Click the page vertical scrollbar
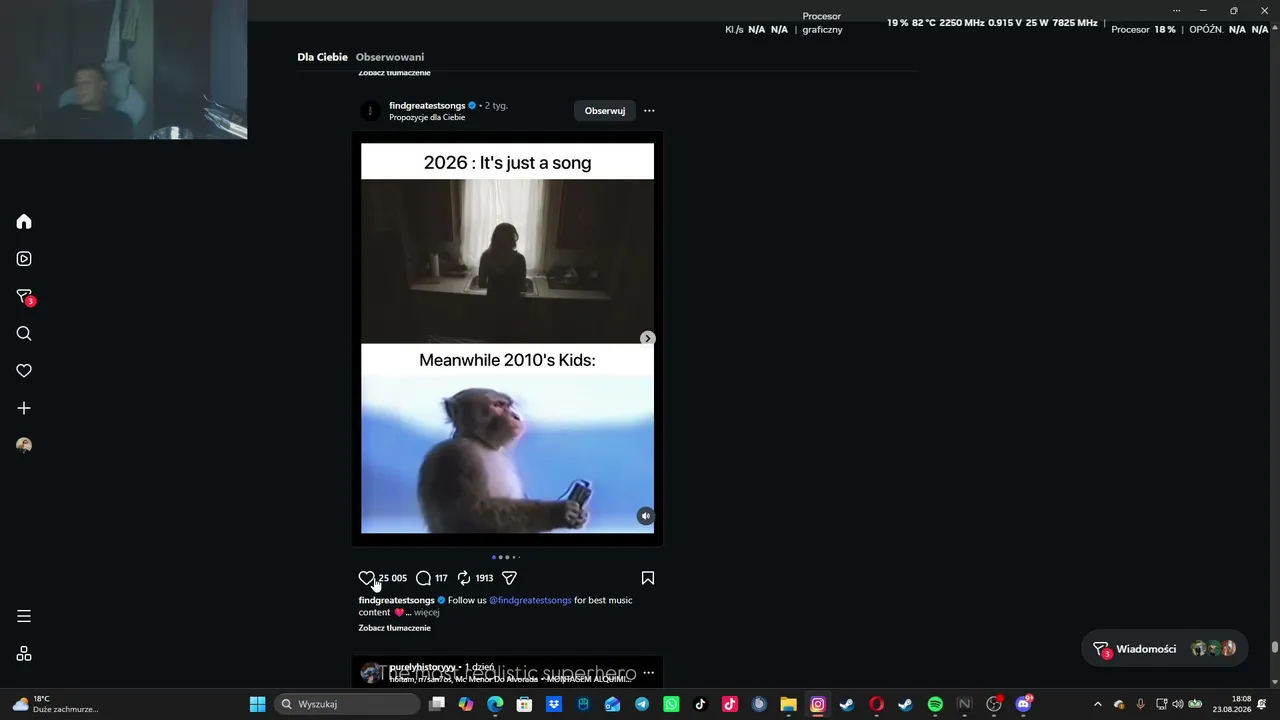This screenshot has height=720, width=1280. 1275,647
